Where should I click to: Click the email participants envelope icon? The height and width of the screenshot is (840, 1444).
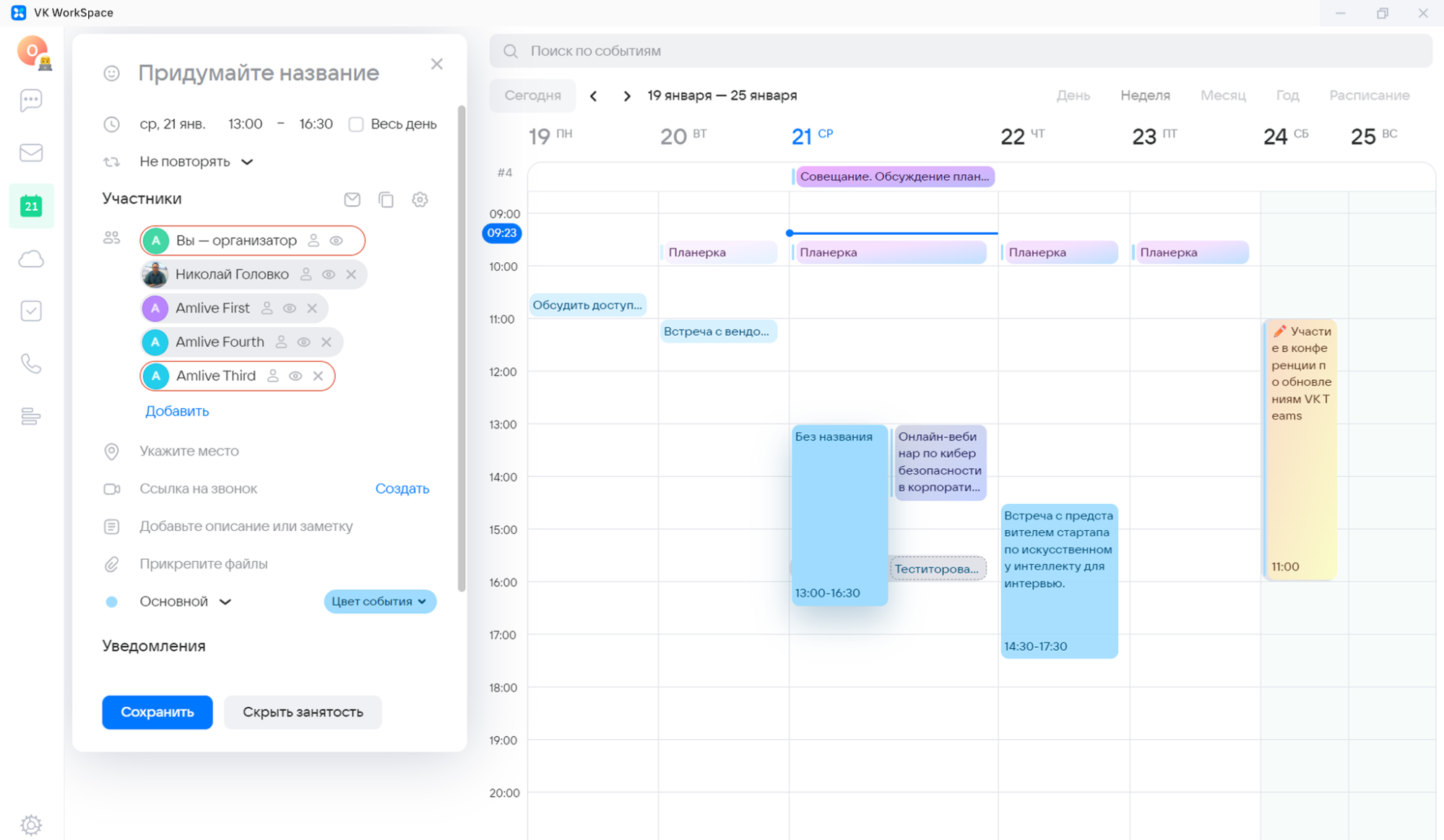pyautogui.click(x=352, y=199)
